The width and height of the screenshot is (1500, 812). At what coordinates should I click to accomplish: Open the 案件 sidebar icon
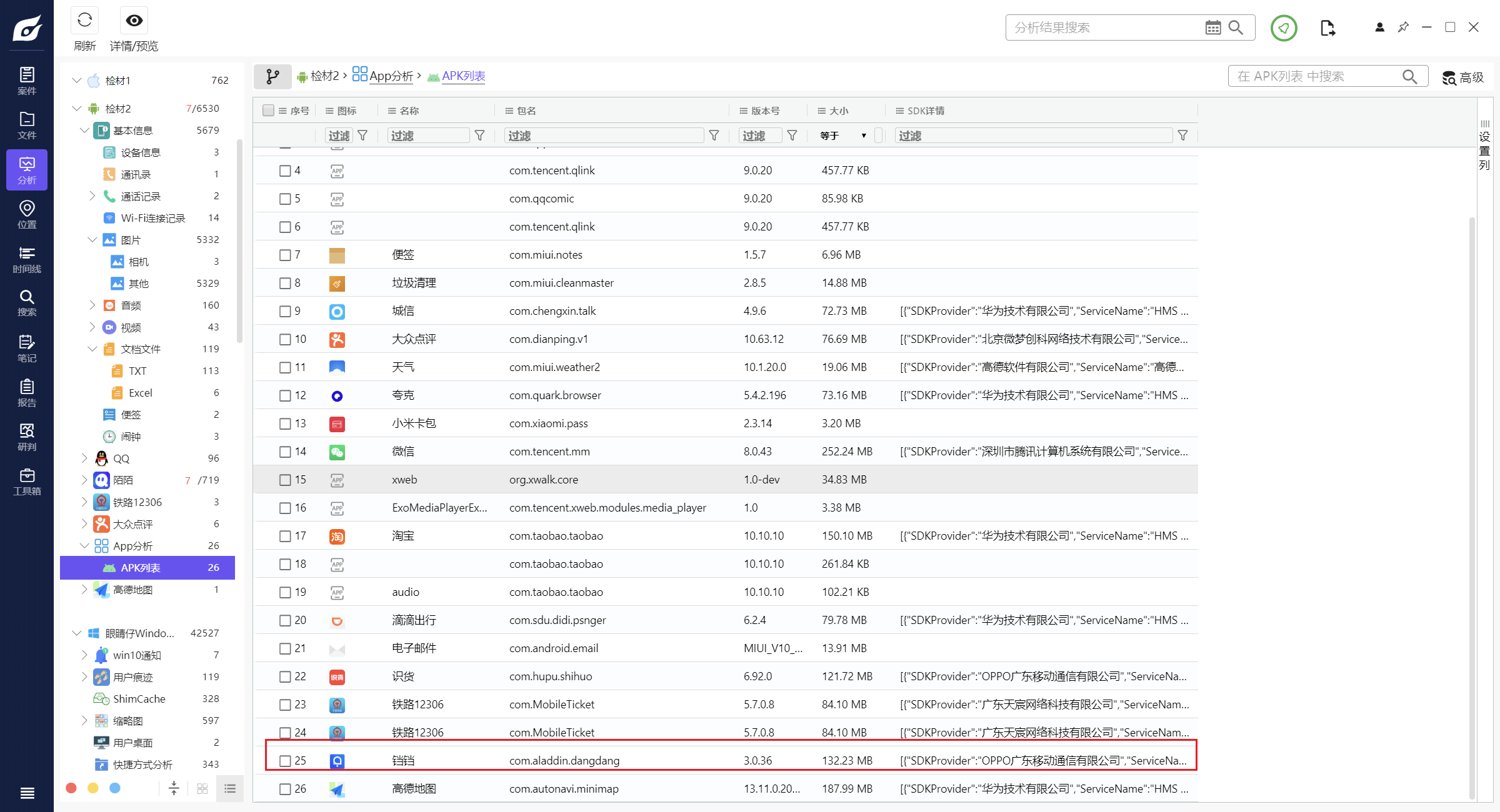coord(27,81)
